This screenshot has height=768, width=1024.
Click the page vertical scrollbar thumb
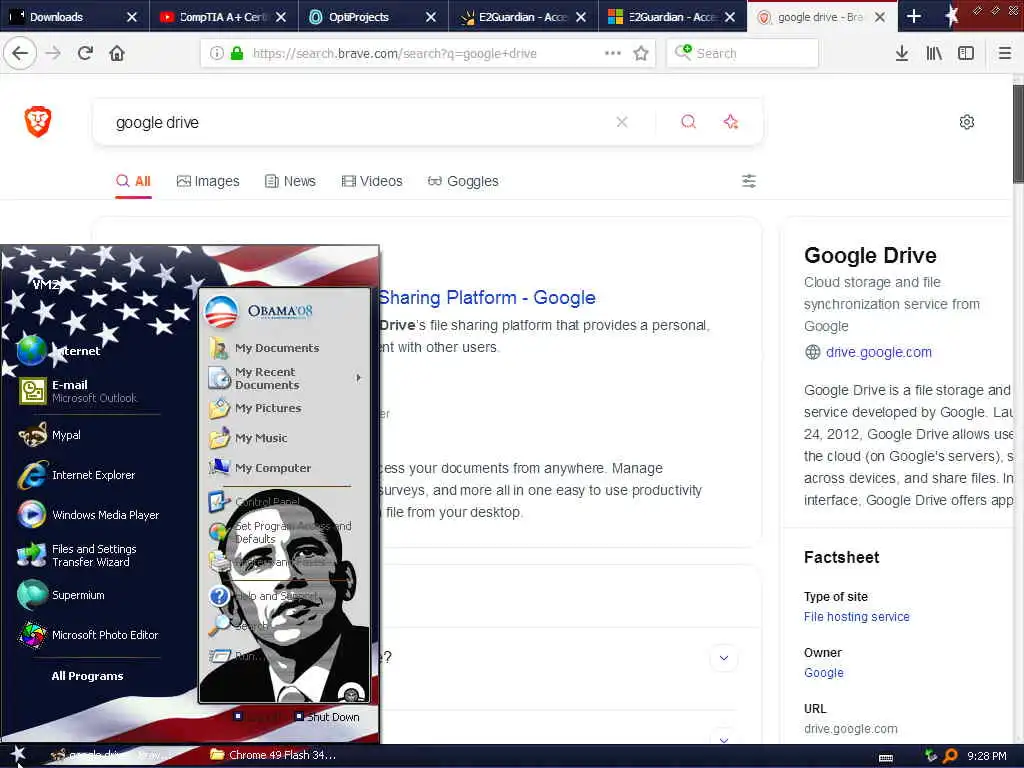[x=1017, y=134]
